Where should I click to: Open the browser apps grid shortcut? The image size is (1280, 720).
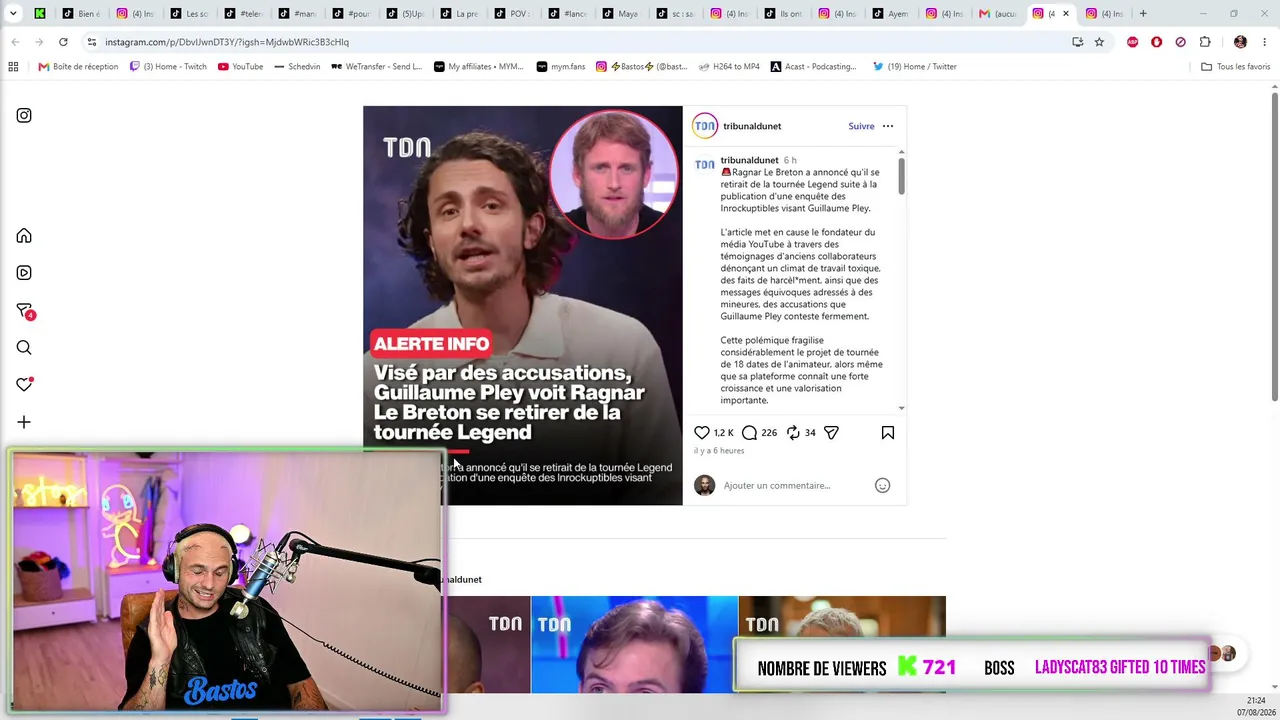click(13, 67)
